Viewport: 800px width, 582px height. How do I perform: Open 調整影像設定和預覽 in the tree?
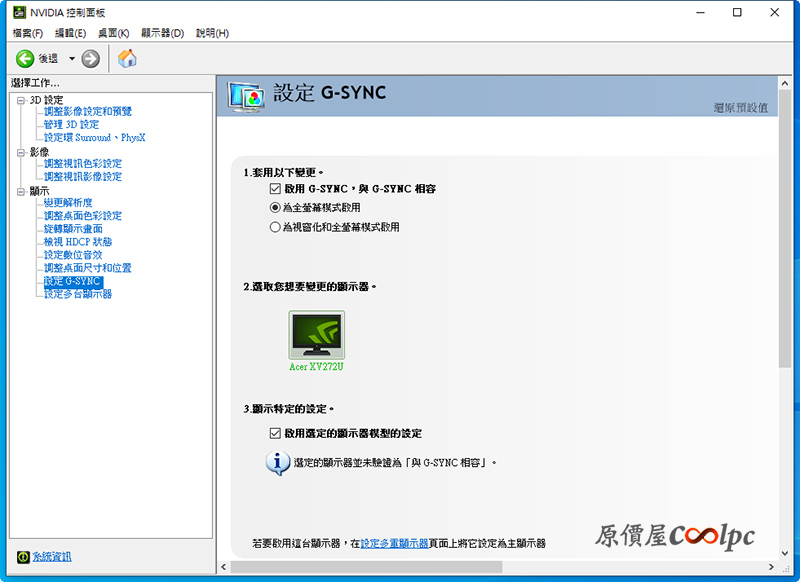(x=88, y=111)
